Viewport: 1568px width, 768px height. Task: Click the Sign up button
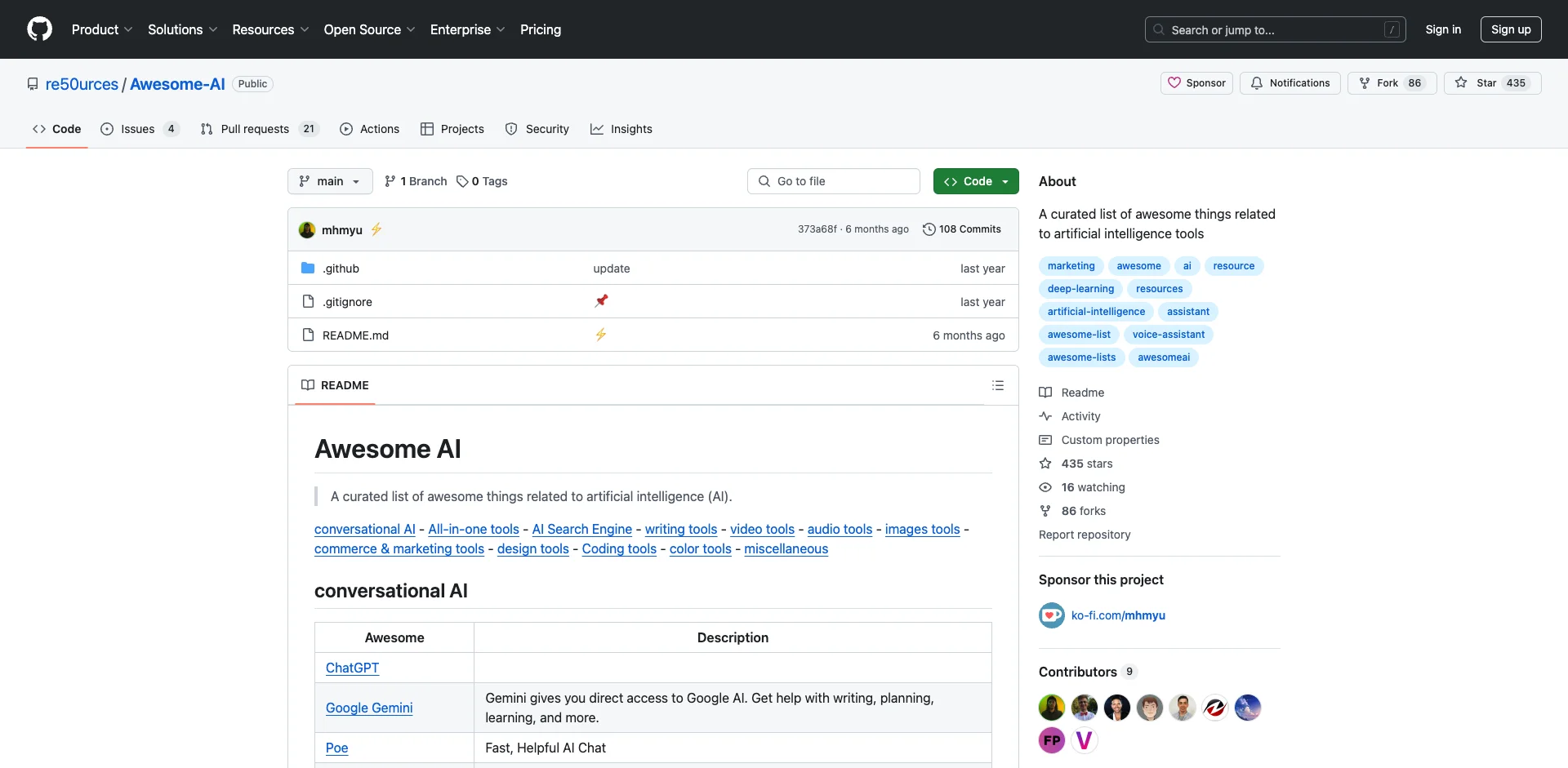coord(1511,29)
